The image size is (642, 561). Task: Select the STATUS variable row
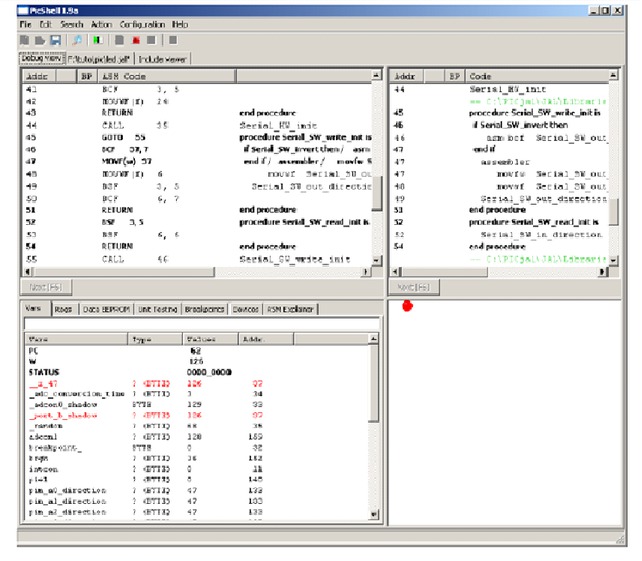tap(45, 372)
